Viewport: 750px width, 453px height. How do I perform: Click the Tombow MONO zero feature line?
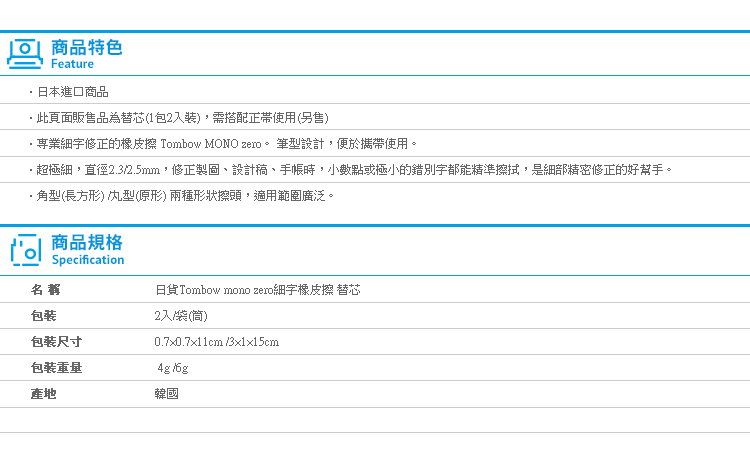(x=223, y=144)
